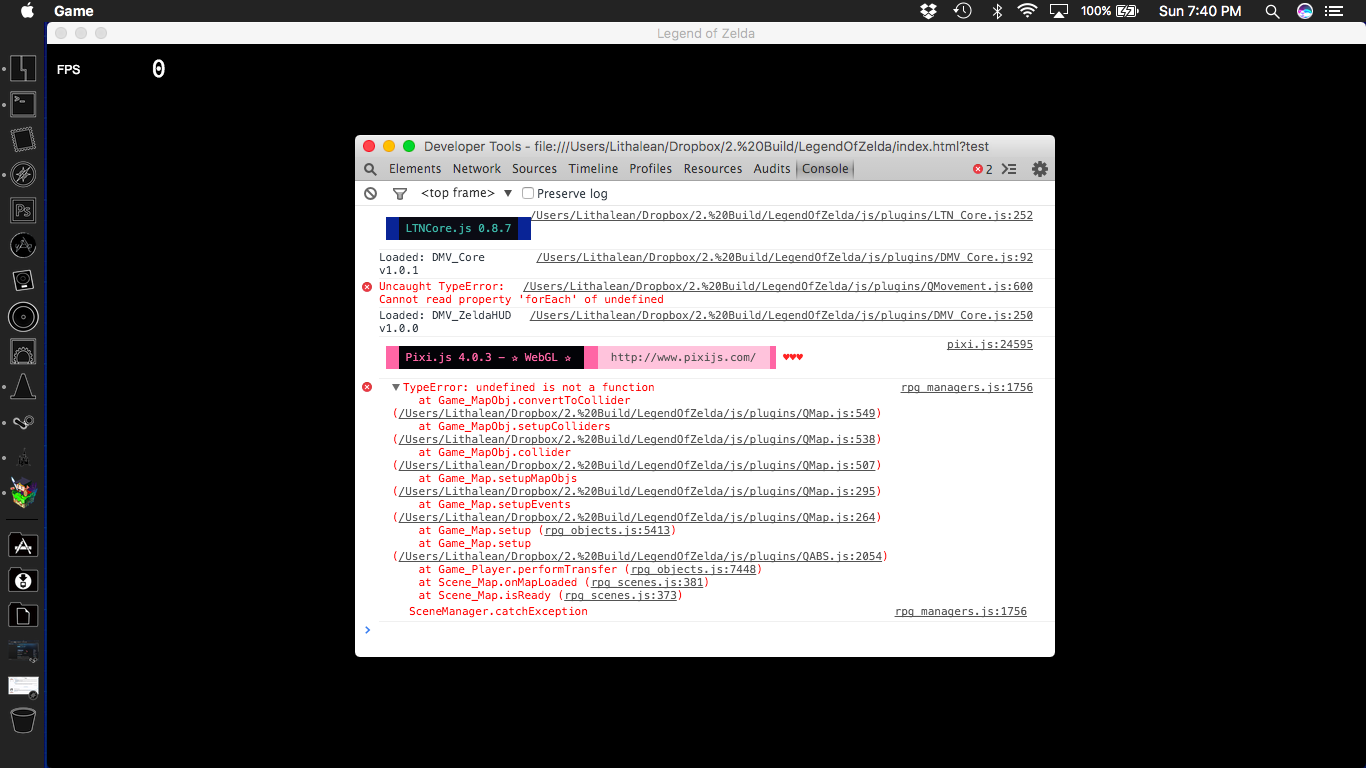Screen dimensions: 1366x768
Task: Open the Audits tab
Action: click(x=772, y=169)
